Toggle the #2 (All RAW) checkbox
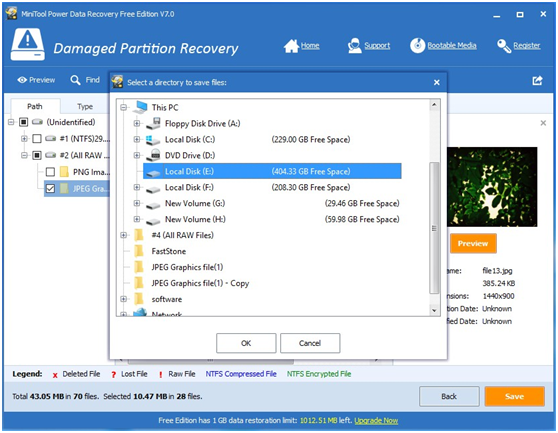Viewport: 558px width, 433px height. coord(37,155)
